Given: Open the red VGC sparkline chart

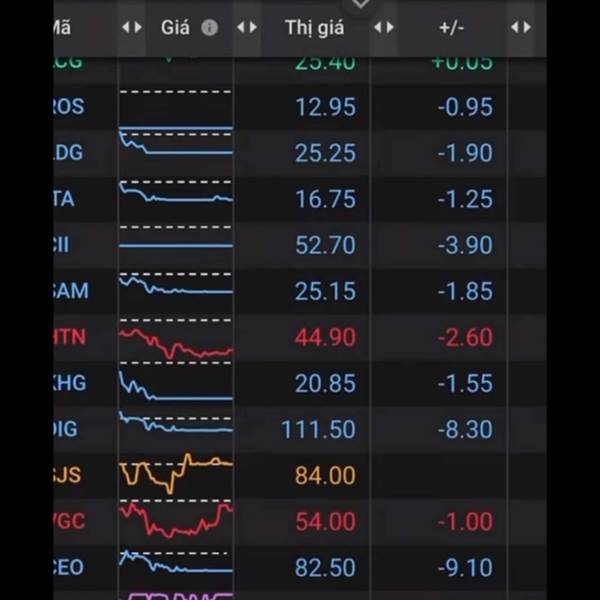Looking at the screenshot, I should point(175,519).
